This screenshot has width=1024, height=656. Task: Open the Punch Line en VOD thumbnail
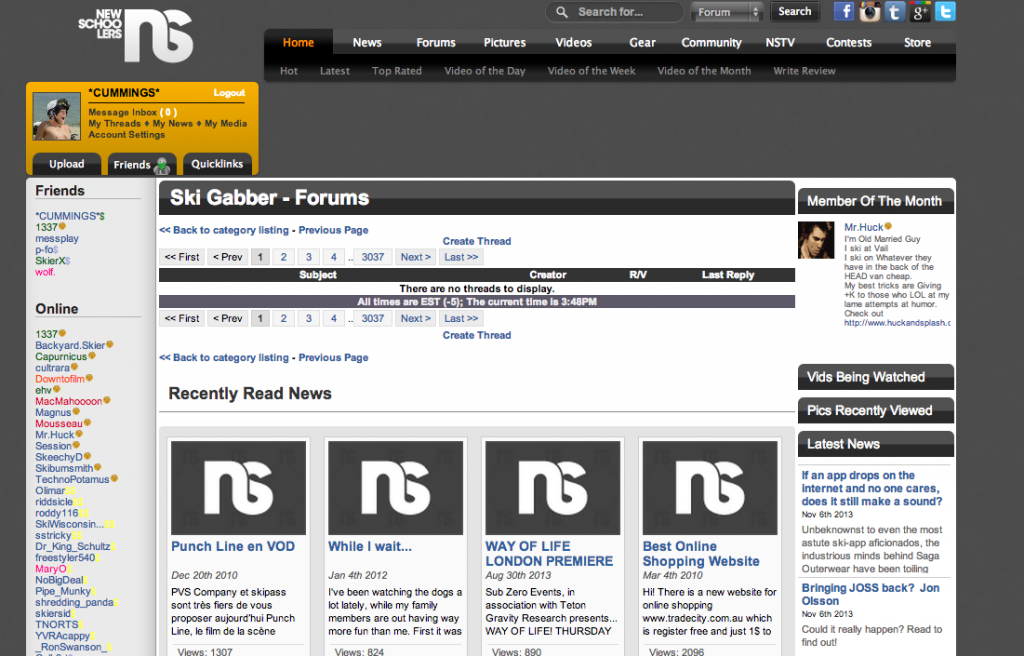pyautogui.click(x=238, y=487)
